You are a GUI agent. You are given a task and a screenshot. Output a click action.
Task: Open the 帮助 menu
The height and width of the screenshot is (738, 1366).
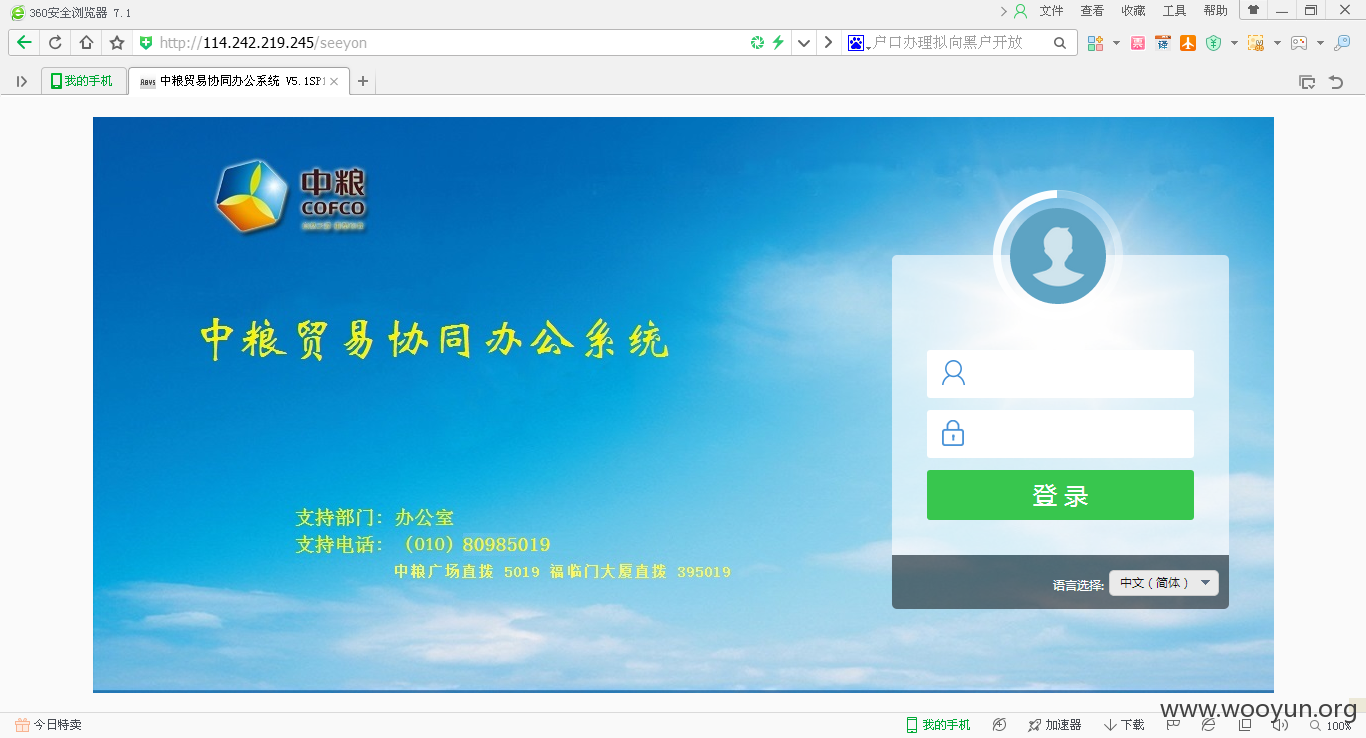(1215, 11)
